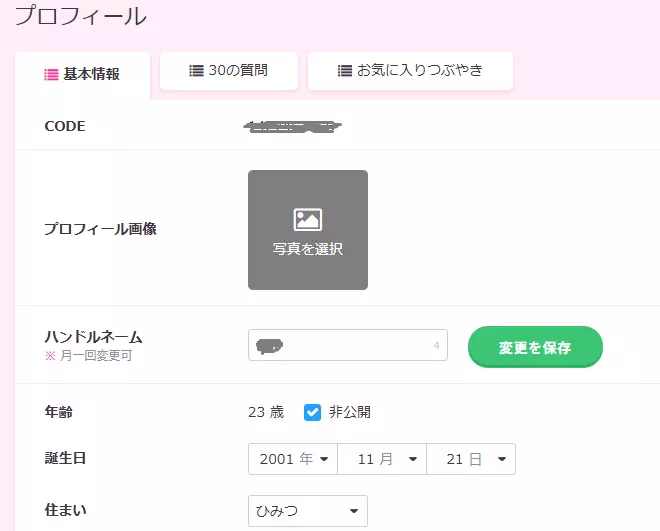660x531 pixels.
Task: Select the 基本情報 tab
Action: (83, 75)
